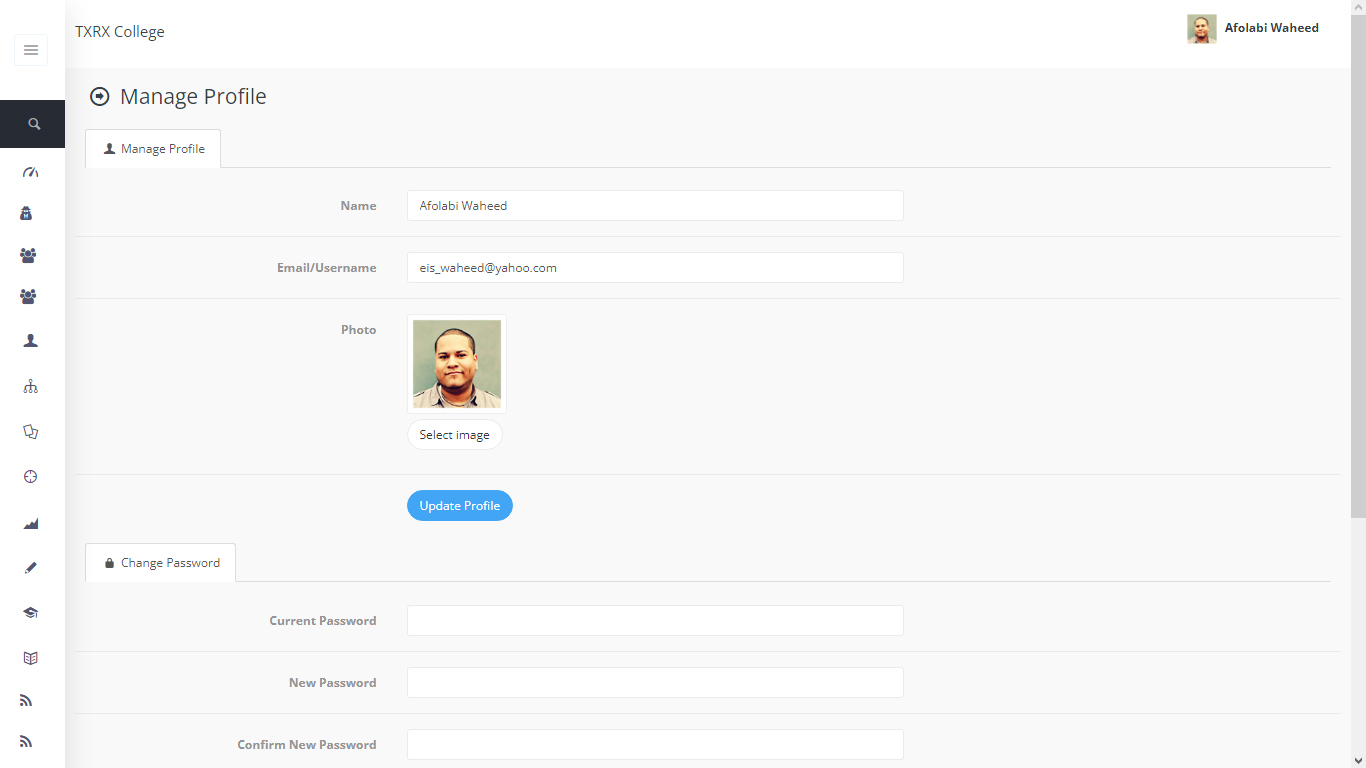Open the TXRX College home link
The width and height of the screenshot is (1366, 768).
pyautogui.click(x=119, y=31)
